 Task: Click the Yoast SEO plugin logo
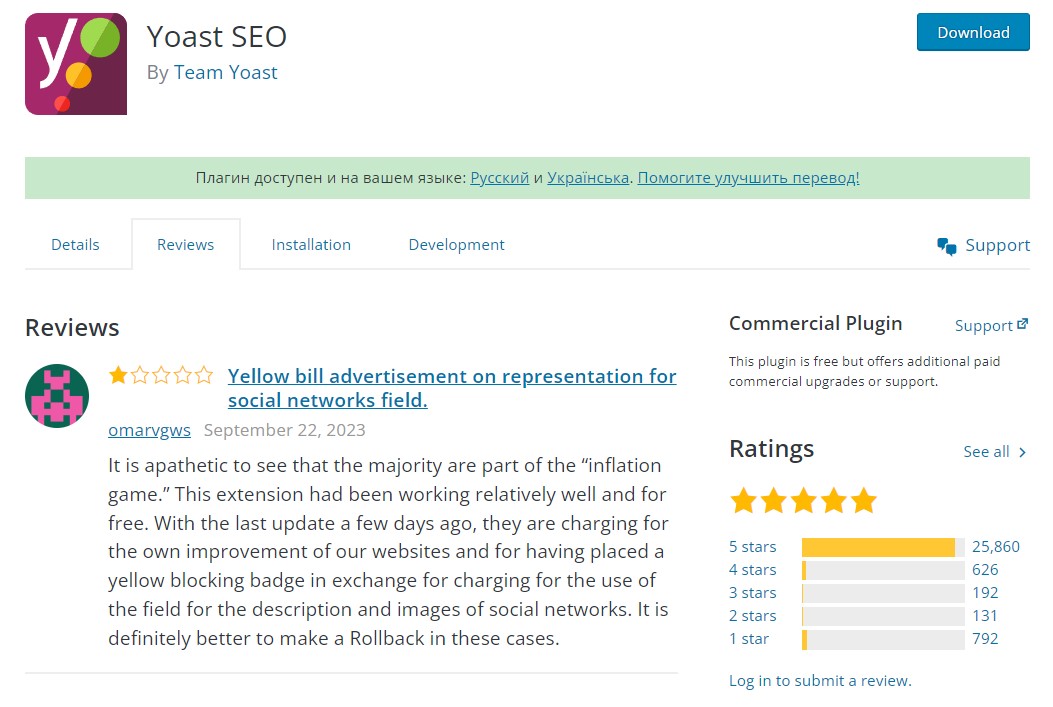pyautogui.click(x=76, y=64)
